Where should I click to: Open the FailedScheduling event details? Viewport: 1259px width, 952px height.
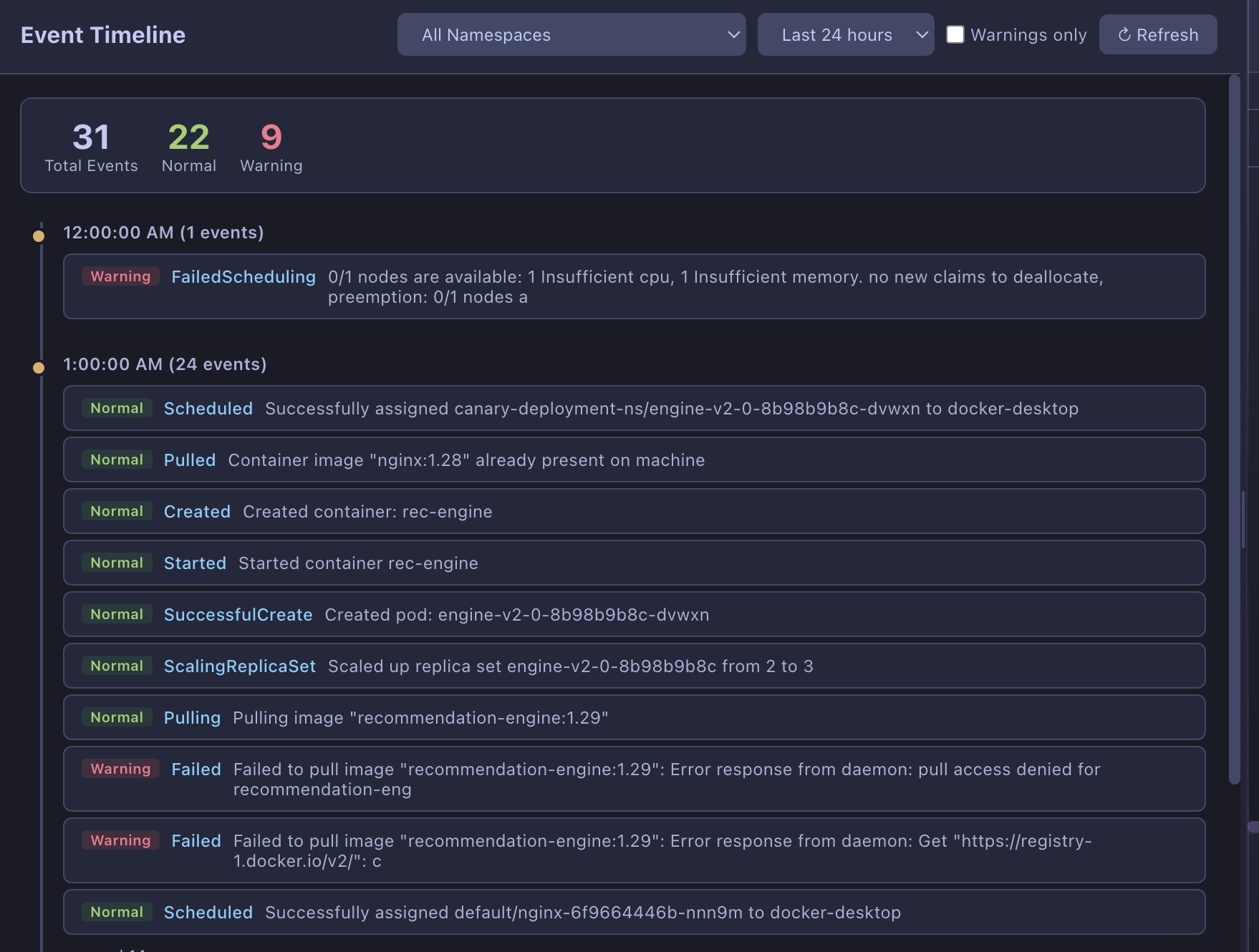pyautogui.click(x=243, y=276)
